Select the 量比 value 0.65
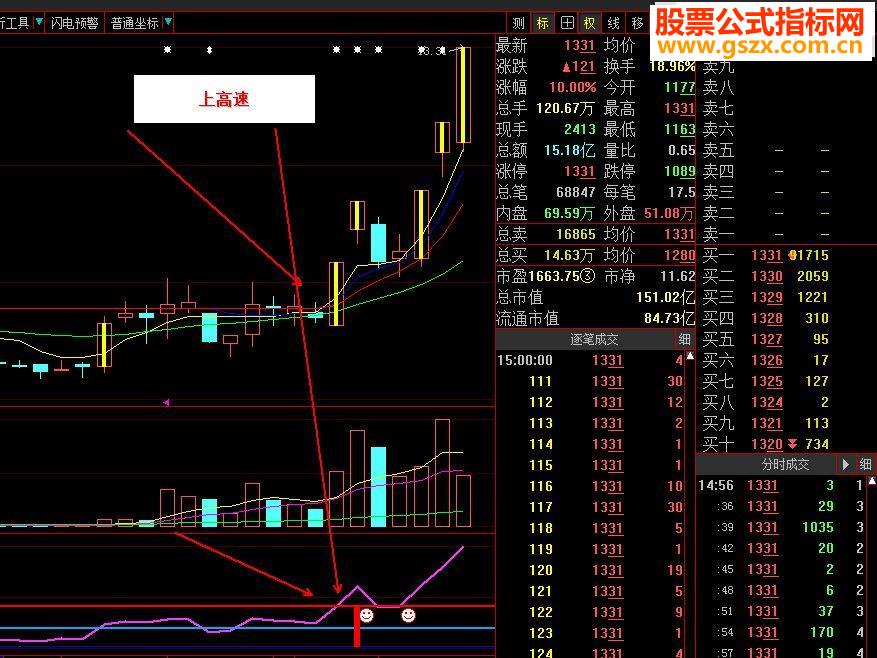877x658 pixels. (x=681, y=151)
